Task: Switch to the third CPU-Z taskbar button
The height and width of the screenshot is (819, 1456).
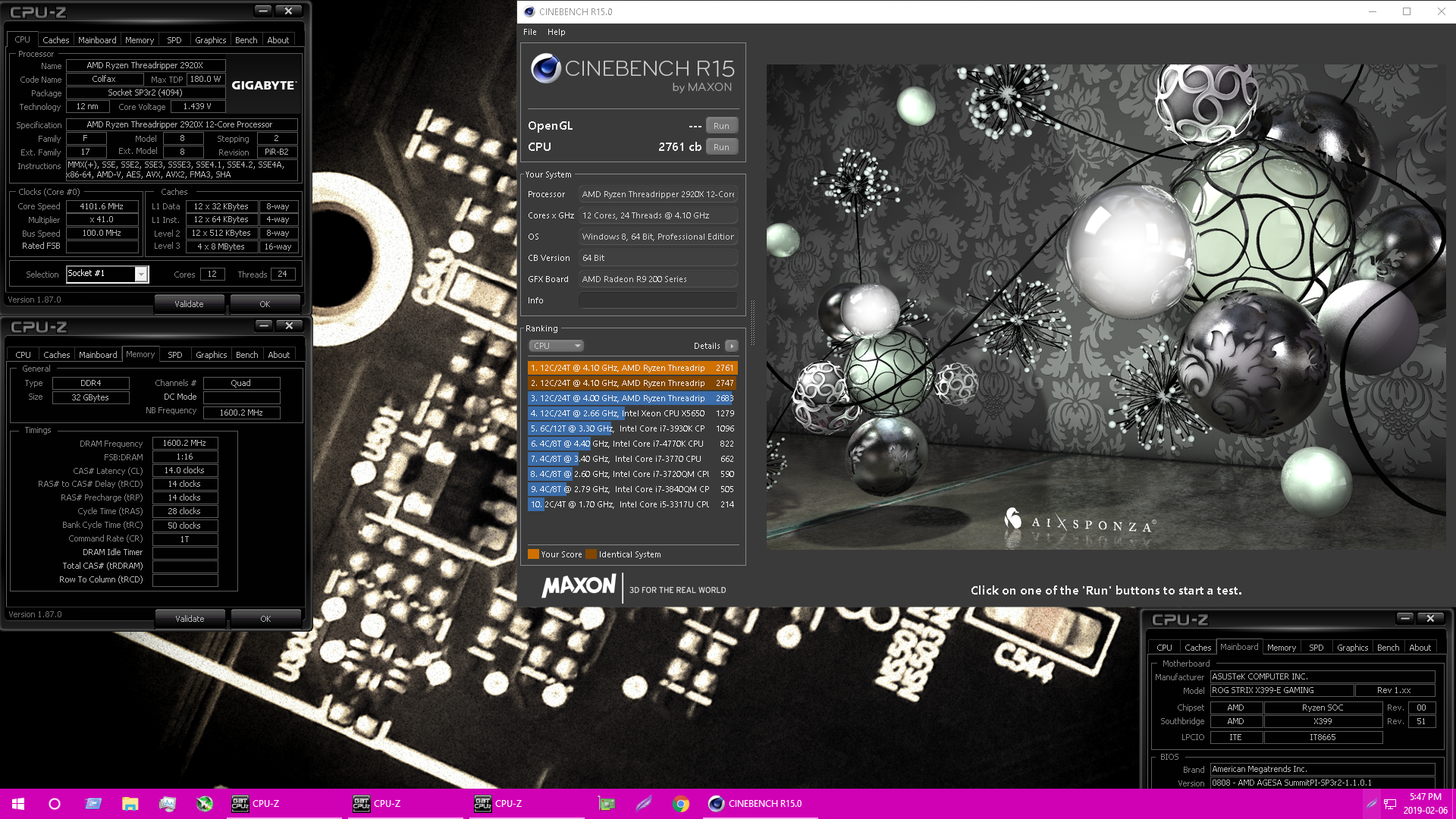Action: [x=527, y=804]
